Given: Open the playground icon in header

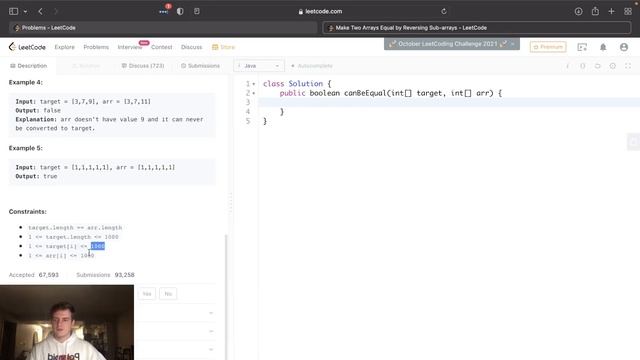Looking at the screenshot, I should coord(582,47).
